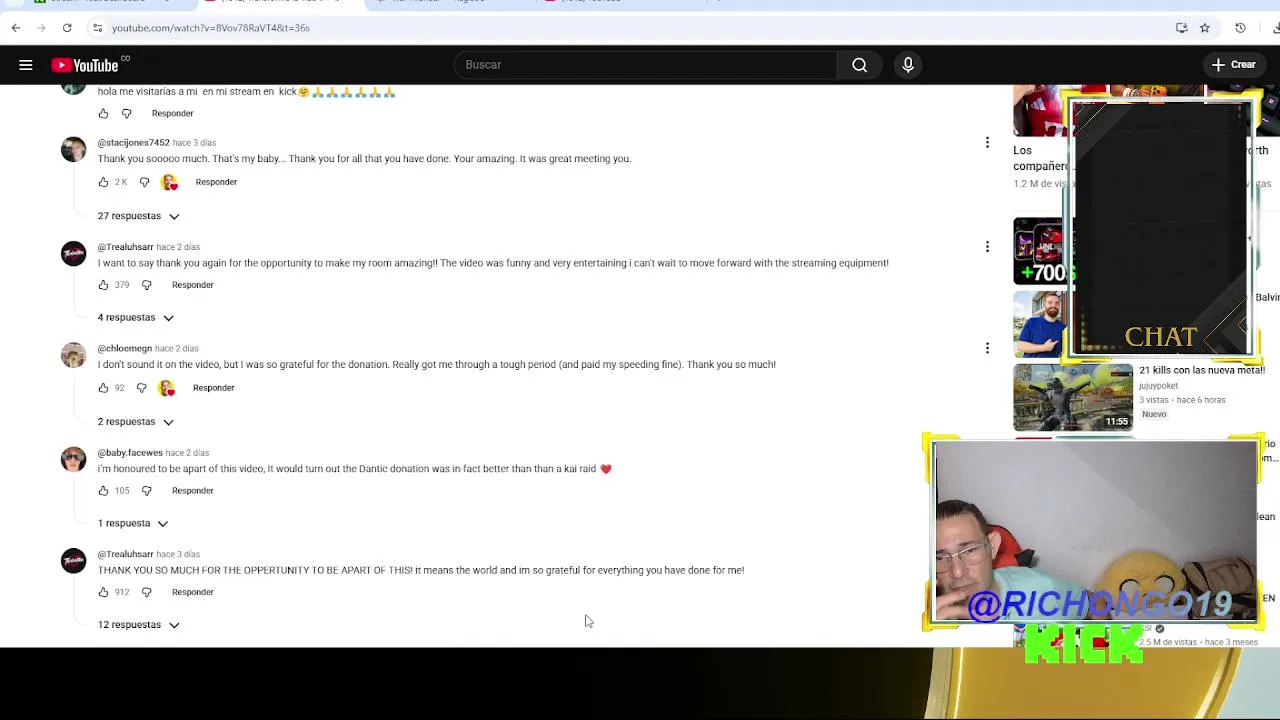Dislike the @chloemegn comment
Viewport: 1280px width, 720px height.
141,388
